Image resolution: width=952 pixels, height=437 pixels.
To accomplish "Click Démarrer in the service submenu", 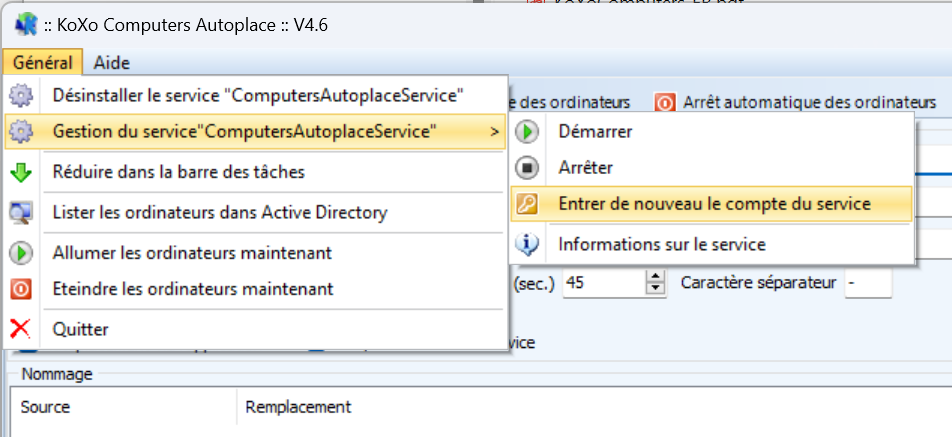I will pyautogui.click(x=712, y=131).
